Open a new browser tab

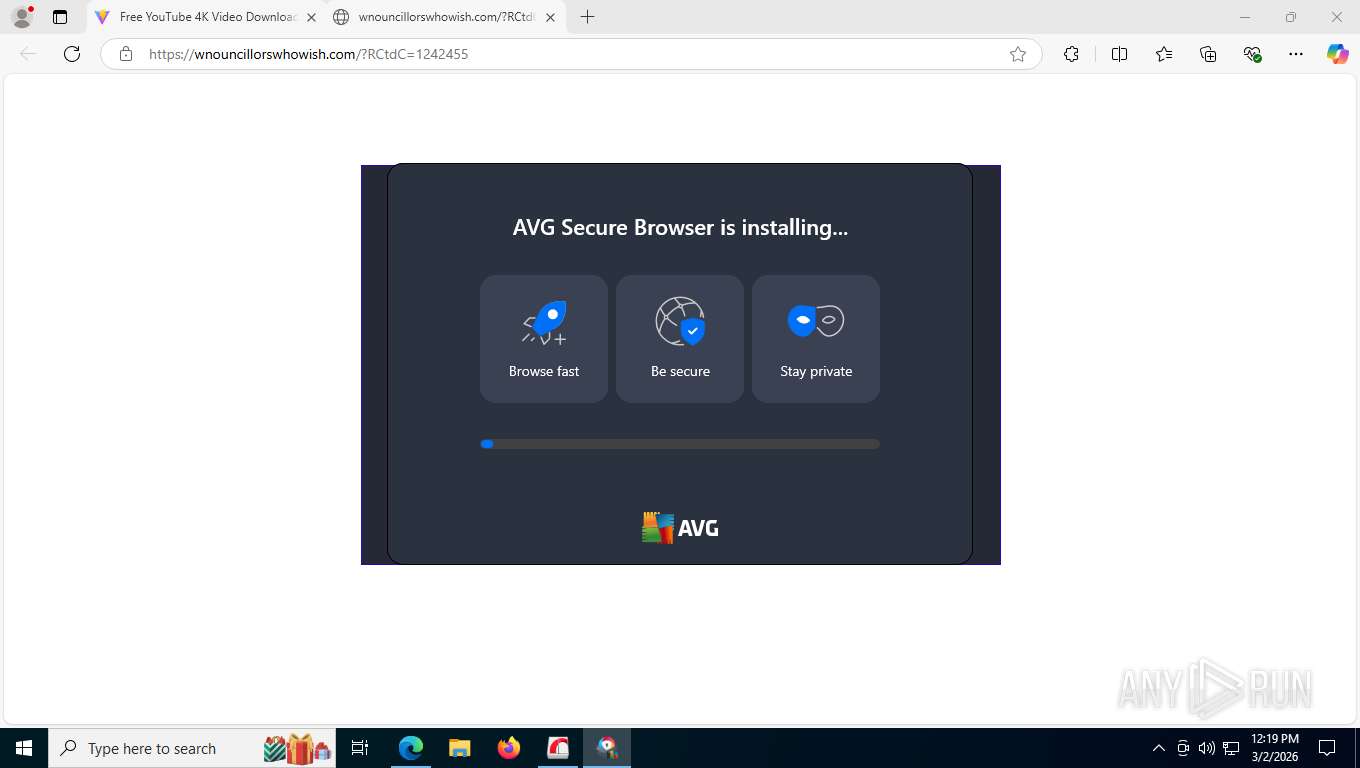[x=587, y=17]
